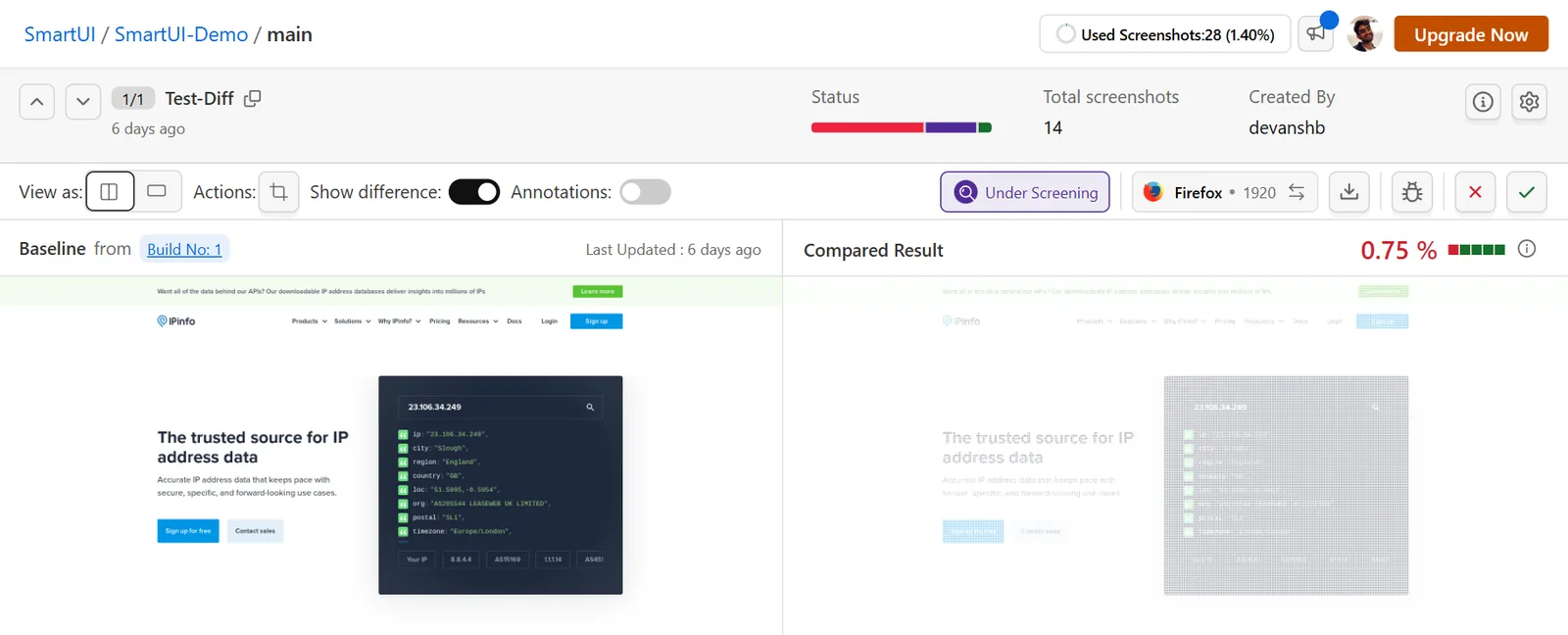
Task: Turn off Show difference toggle
Action: [474, 192]
